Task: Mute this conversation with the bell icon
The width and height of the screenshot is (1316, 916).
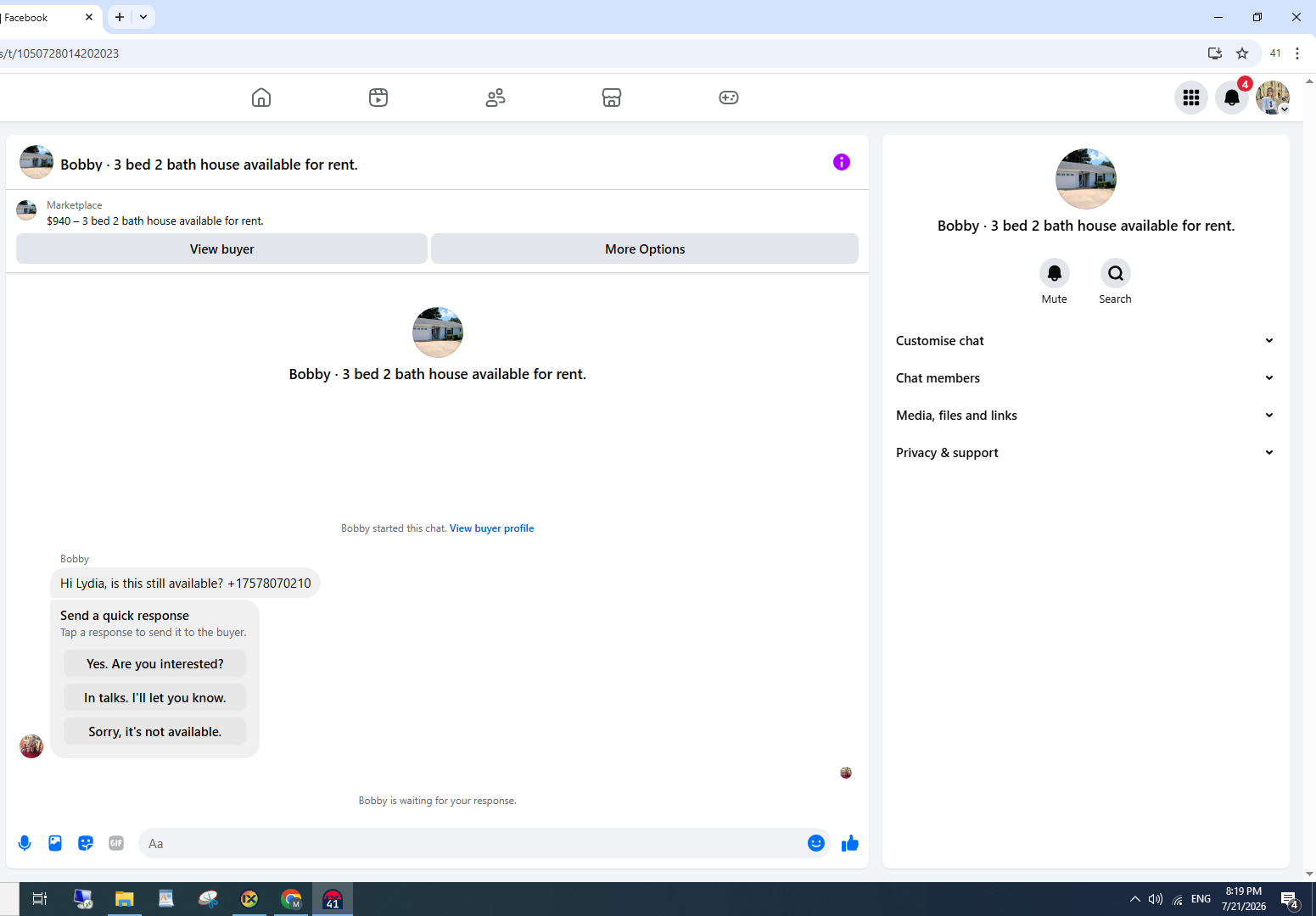Action: click(1055, 273)
